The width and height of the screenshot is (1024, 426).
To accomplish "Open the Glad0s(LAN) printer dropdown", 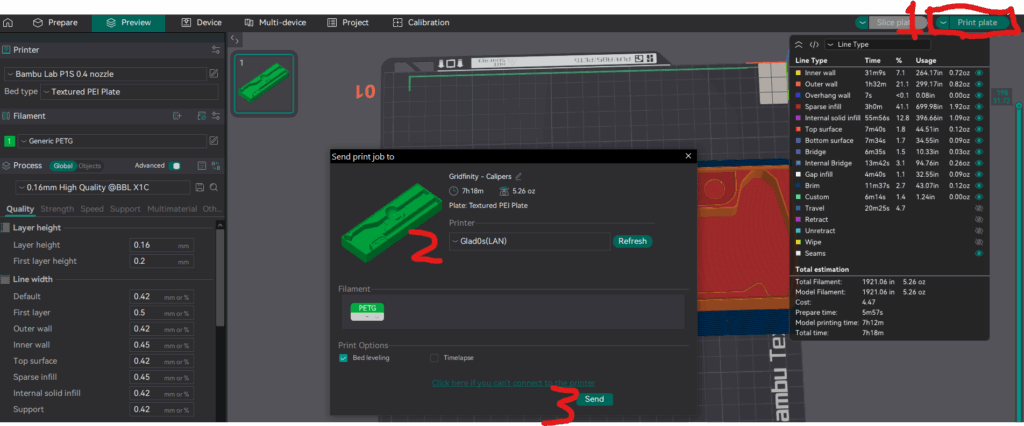I will point(529,241).
